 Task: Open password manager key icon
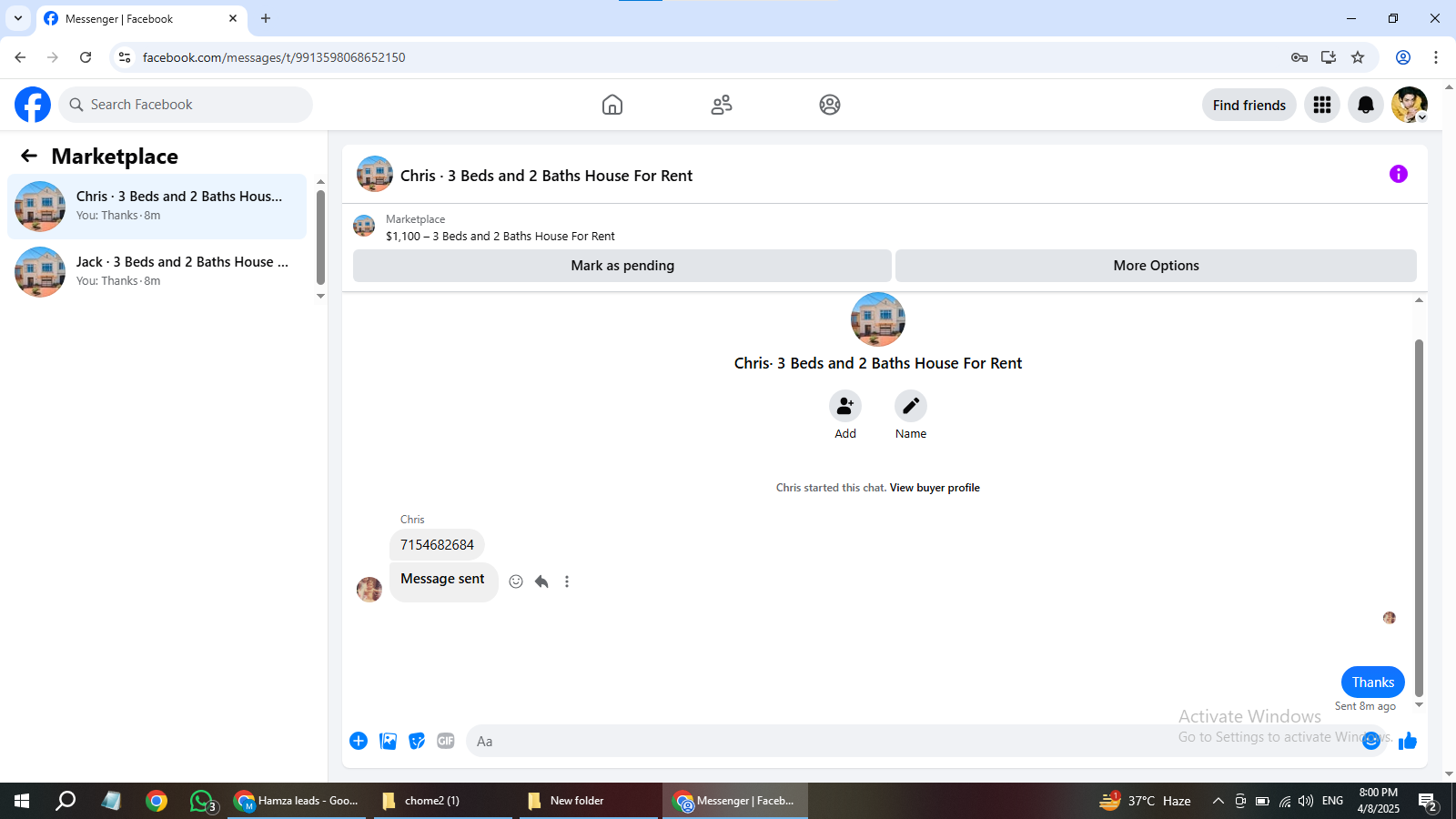pos(1299,57)
